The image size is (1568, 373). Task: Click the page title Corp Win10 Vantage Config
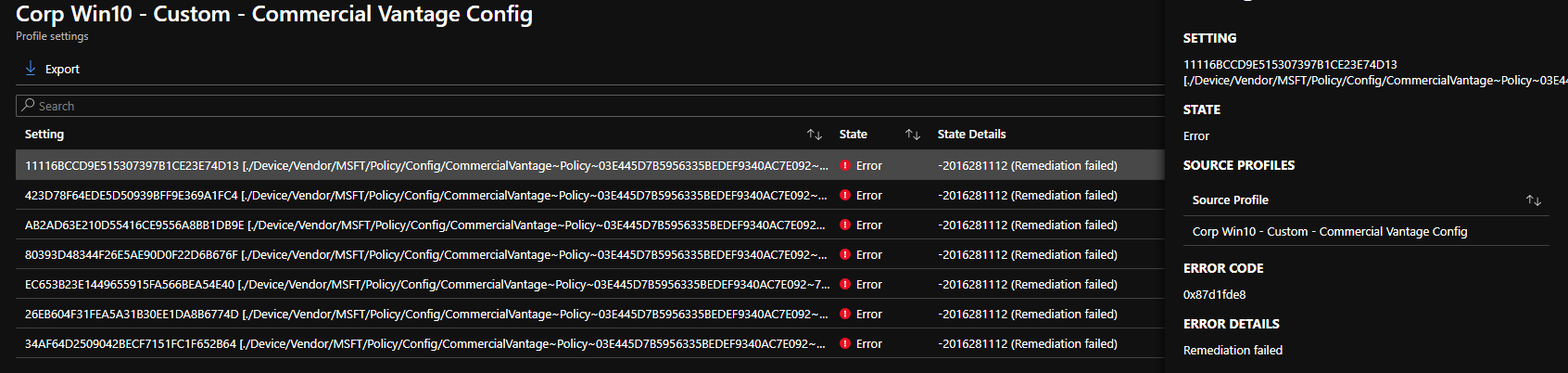[274, 15]
